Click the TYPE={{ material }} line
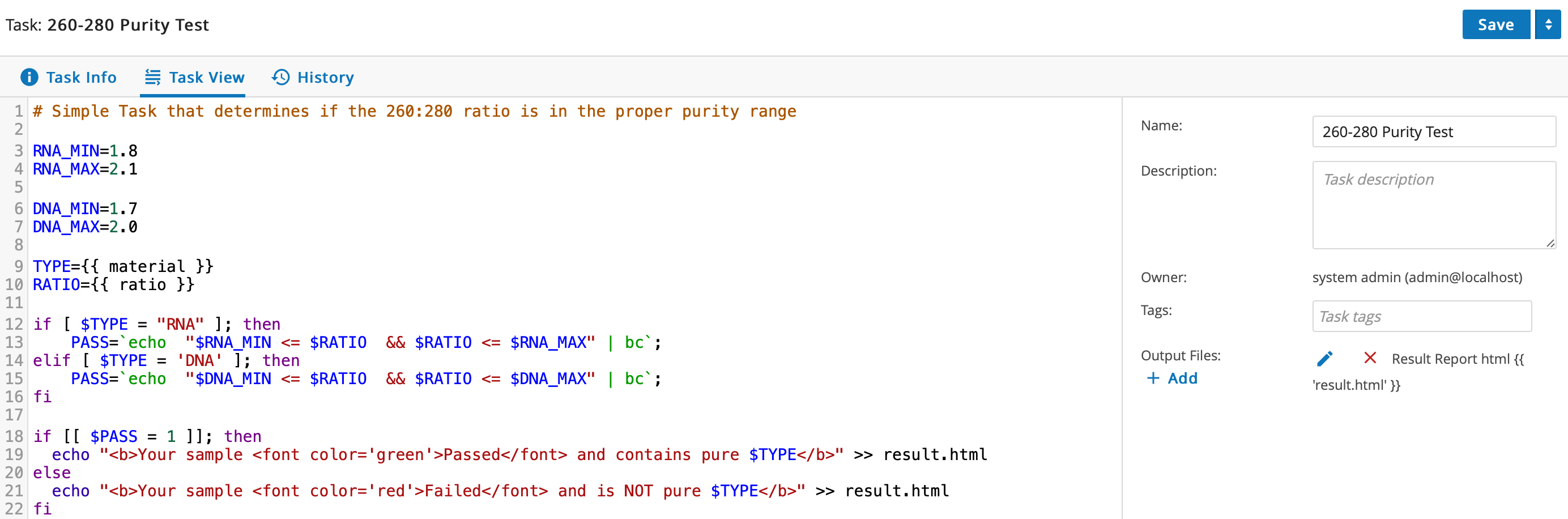Viewport: 1568px width, 519px height. pyautogui.click(x=123, y=266)
